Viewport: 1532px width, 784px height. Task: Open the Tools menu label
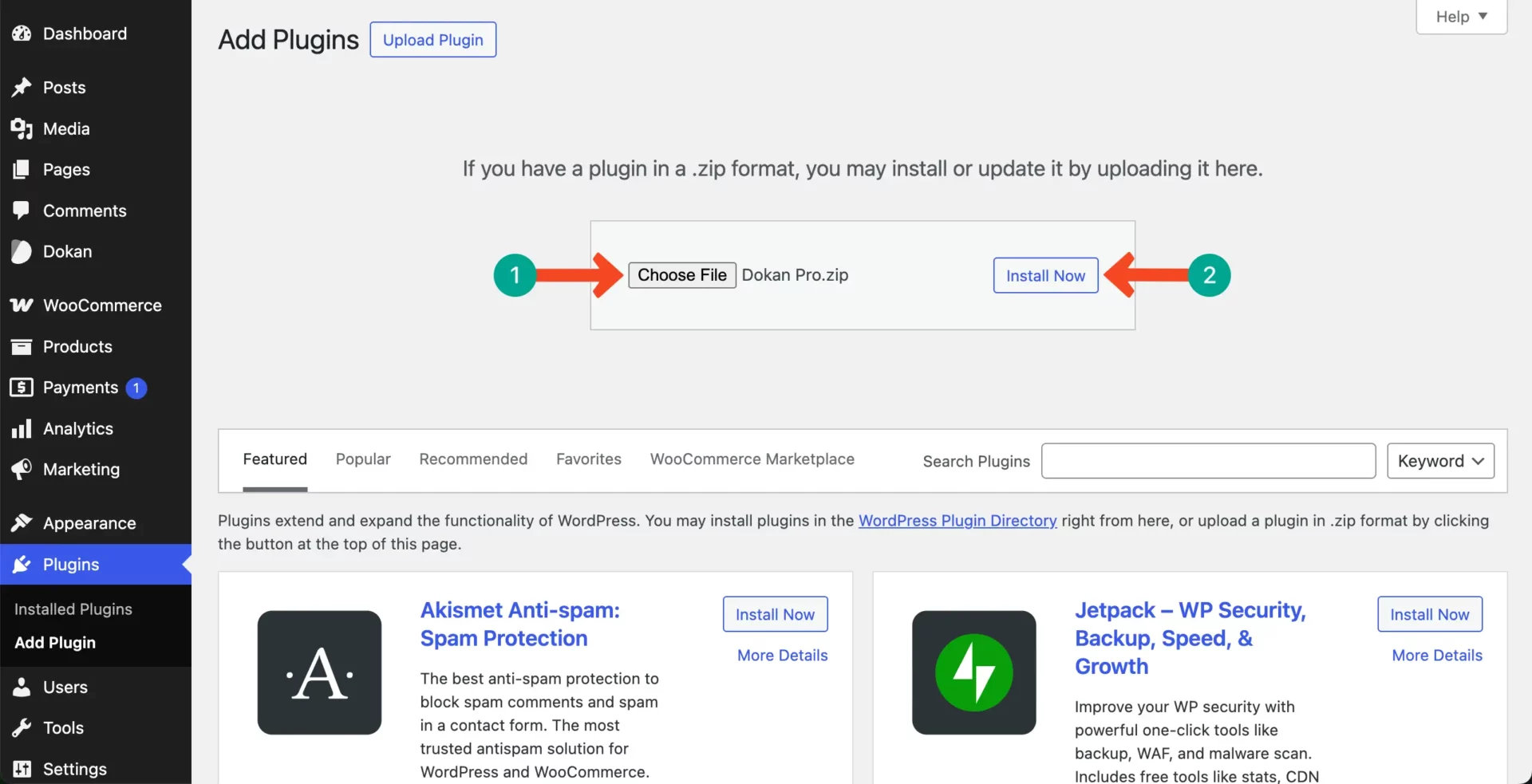coord(64,728)
